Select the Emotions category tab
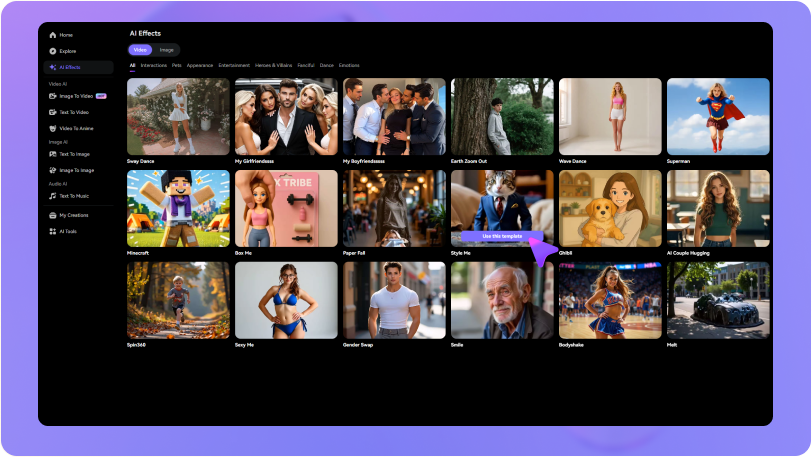The width and height of the screenshot is (812, 457). click(x=349, y=66)
